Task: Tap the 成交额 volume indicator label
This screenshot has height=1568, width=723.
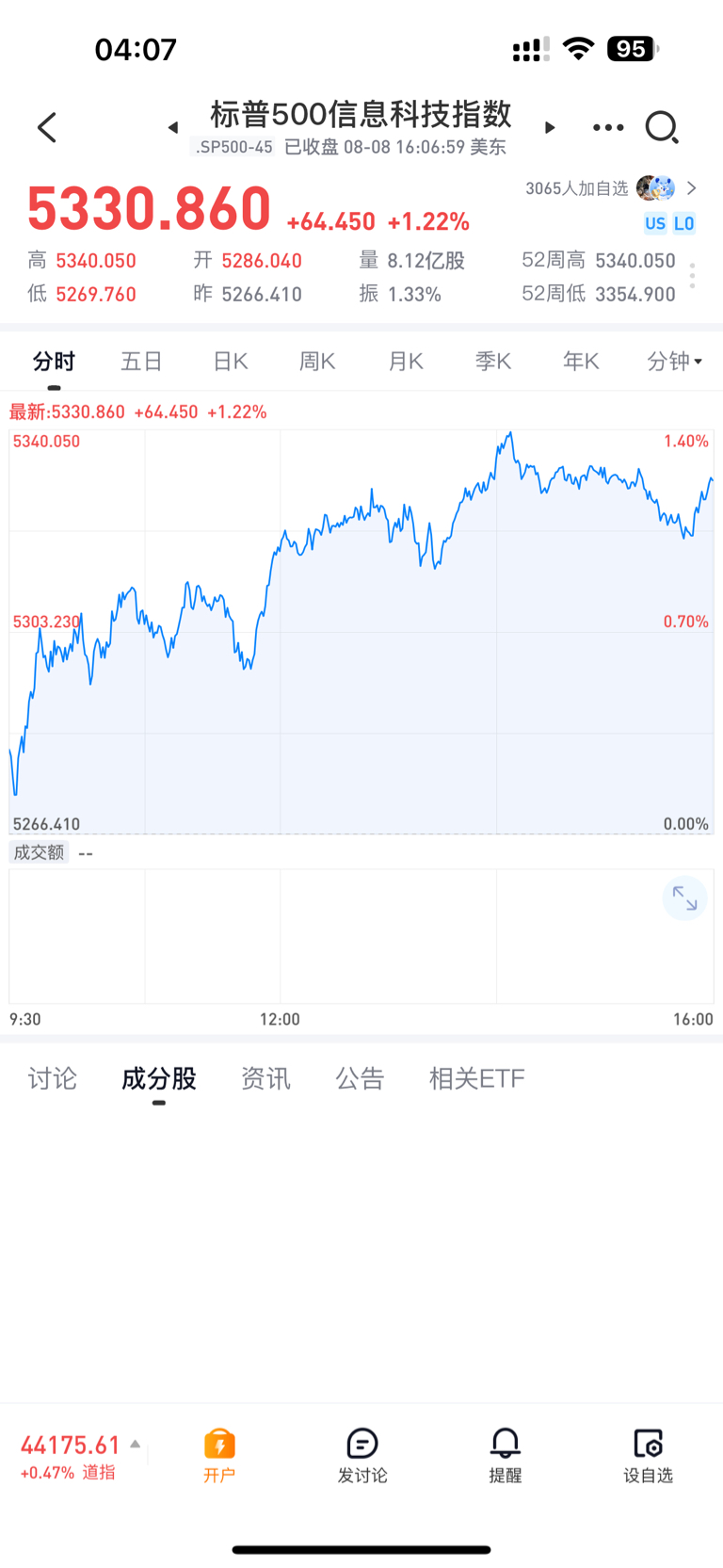Action: point(39,852)
